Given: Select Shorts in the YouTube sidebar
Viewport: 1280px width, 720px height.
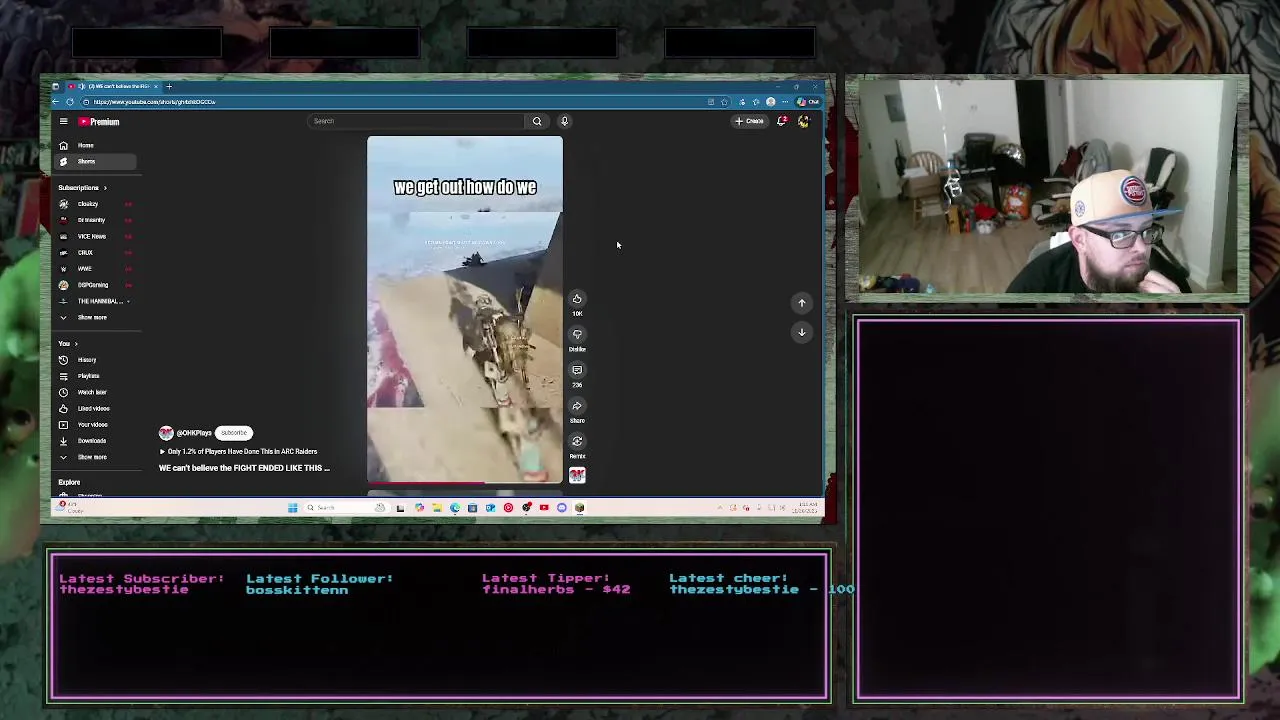Looking at the screenshot, I should (x=95, y=162).
